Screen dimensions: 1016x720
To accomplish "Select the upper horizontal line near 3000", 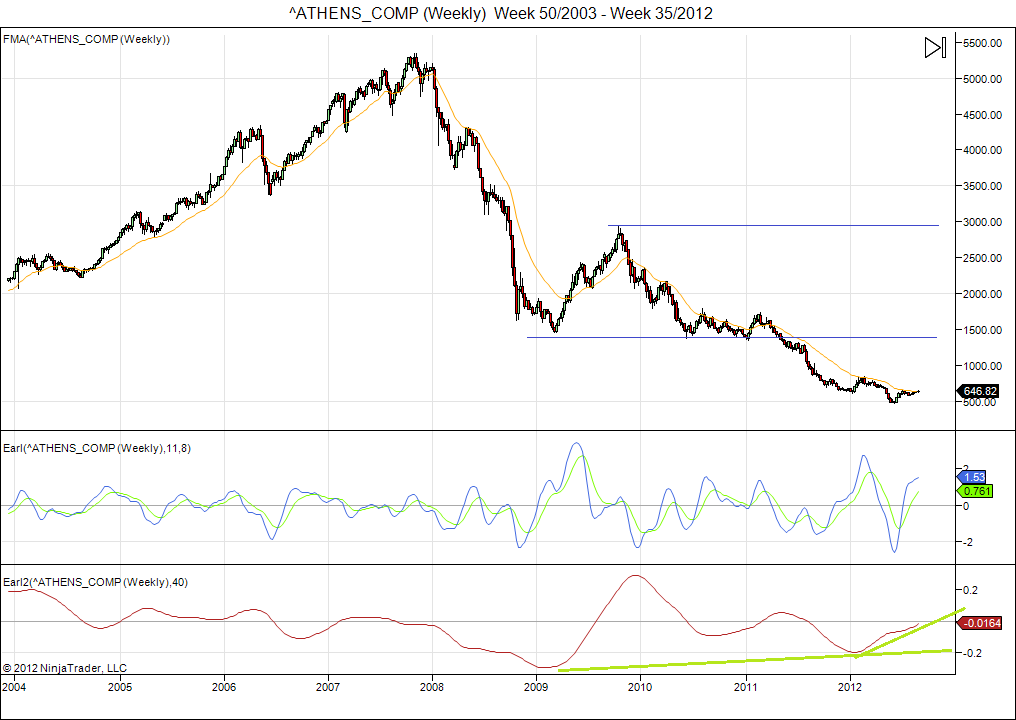I will pos(780,225).
